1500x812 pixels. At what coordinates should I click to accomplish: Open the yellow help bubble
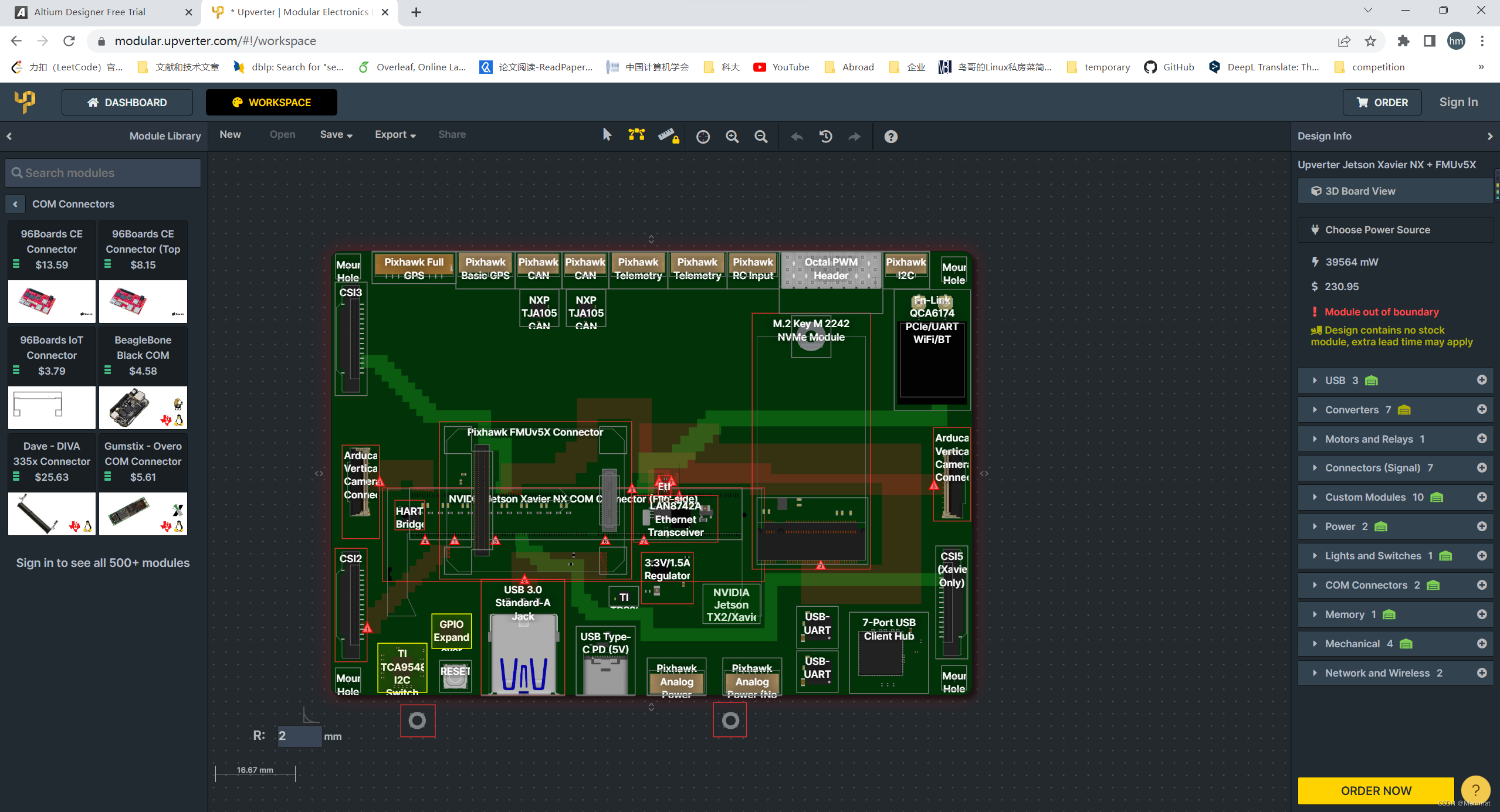[x=1475, y=790]
